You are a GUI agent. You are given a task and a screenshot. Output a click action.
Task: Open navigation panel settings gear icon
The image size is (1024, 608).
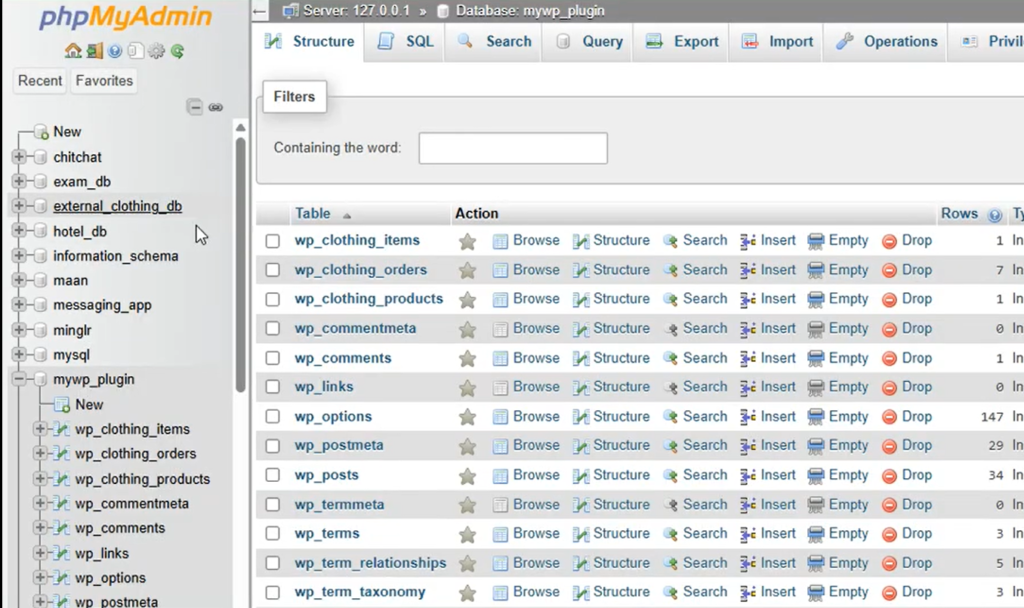[156, 51]
